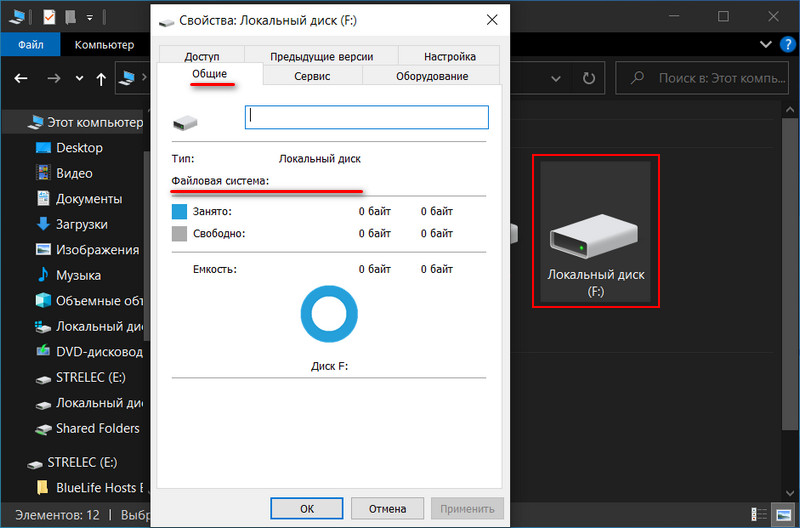800x528 pixels.
Task: Select the Локальный диск (F:) drive tile
Action: (x=595, y=231)
